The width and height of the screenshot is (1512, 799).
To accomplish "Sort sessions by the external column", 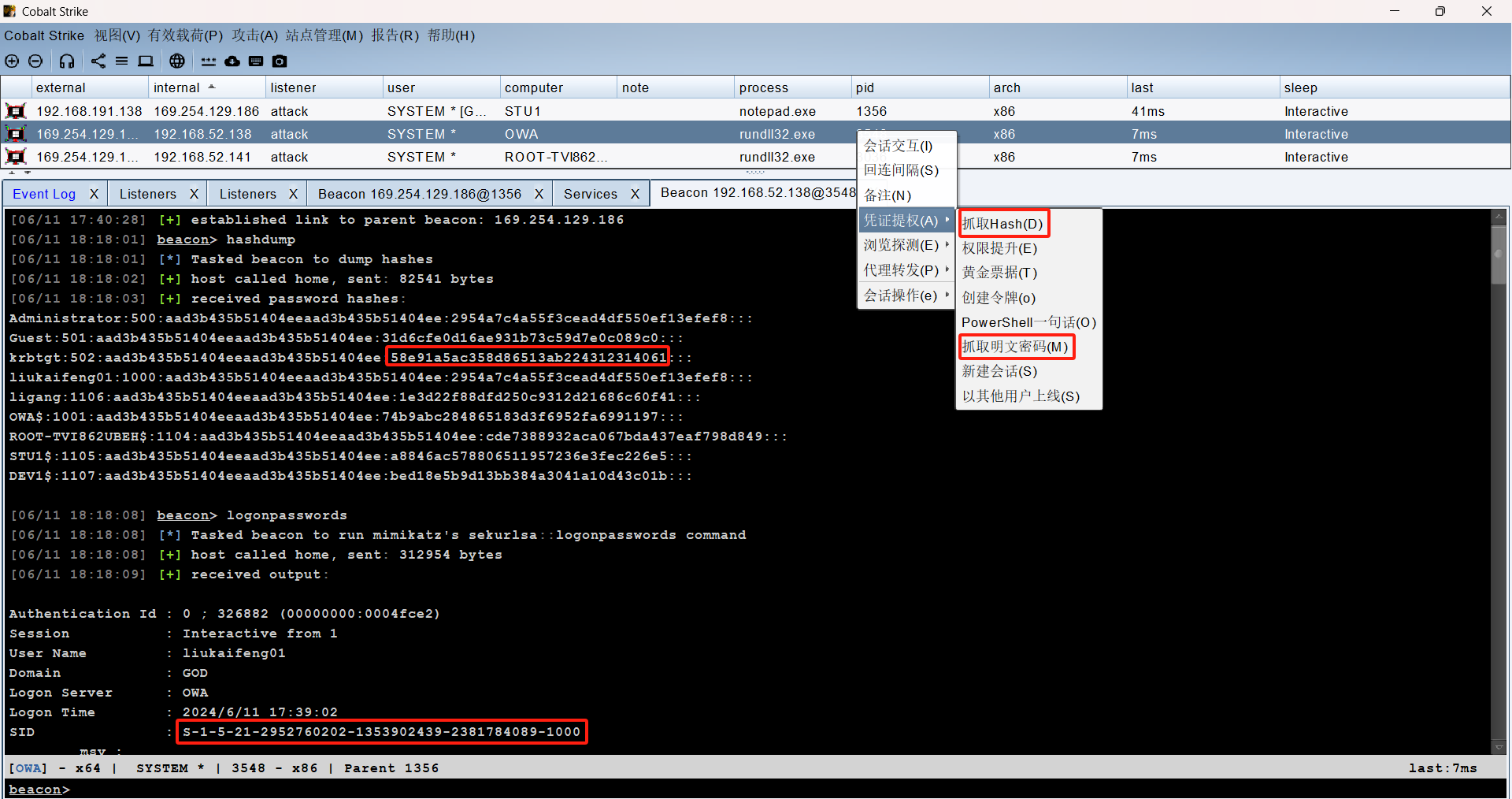I will 90,87.
